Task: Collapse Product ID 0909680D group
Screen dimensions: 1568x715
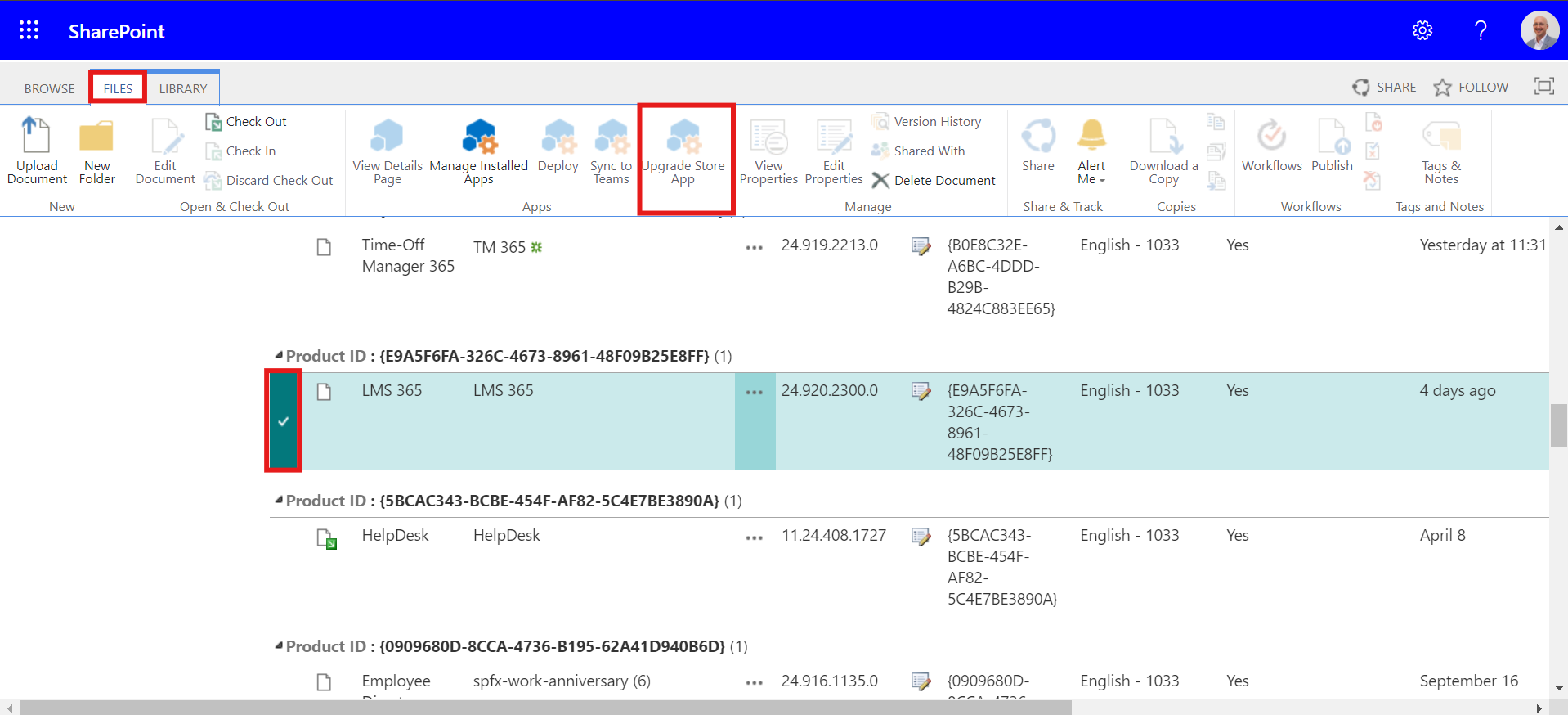Action: (279, 645)
